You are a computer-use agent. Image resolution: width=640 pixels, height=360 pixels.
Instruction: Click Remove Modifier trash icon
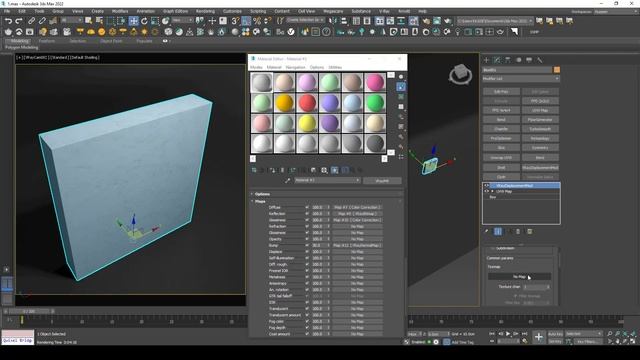(518, 231)
